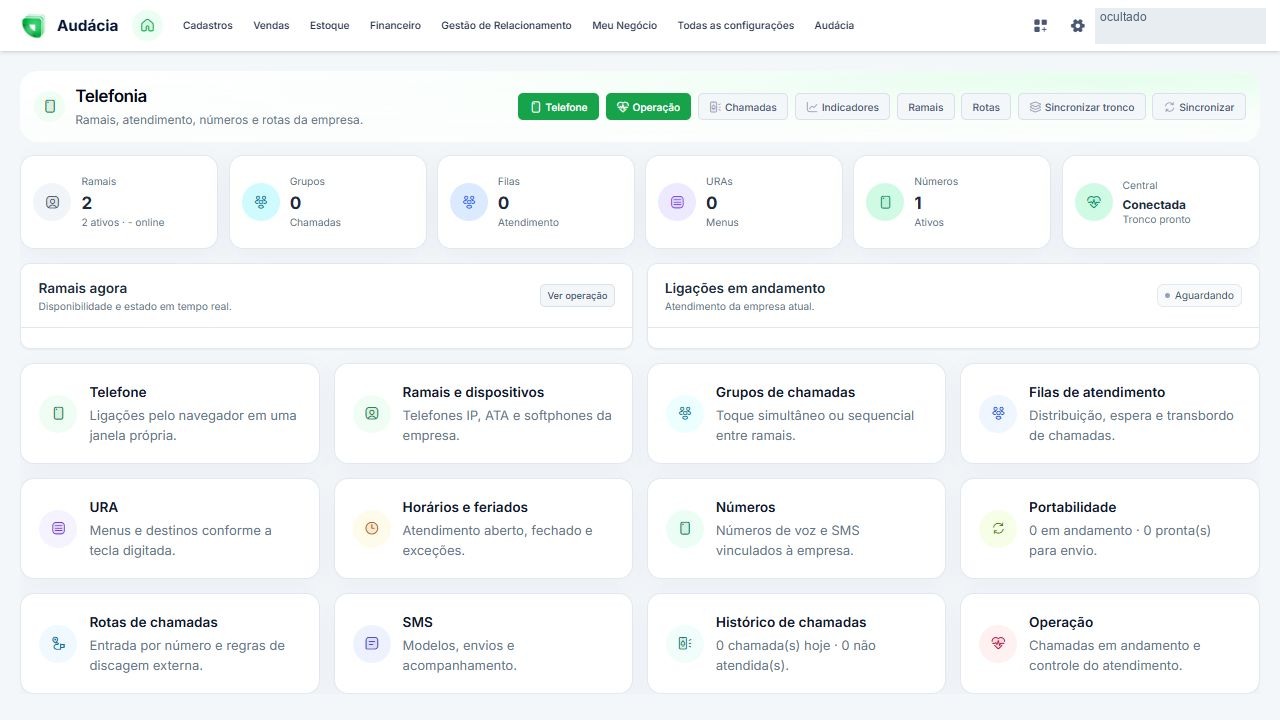
Task: Click the Central Conectada heartbeat icon
Action: tap(1094, 202)
